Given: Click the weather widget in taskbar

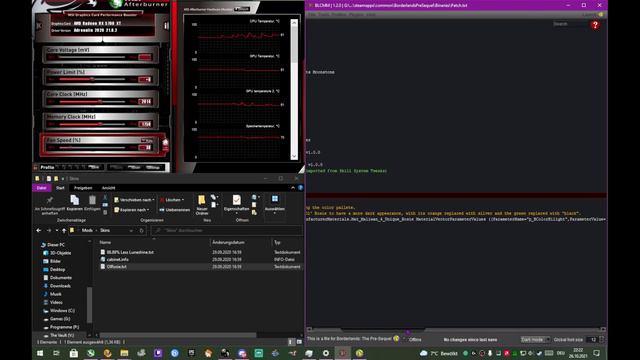Looking at the screenshot, I should coord(439,353).
